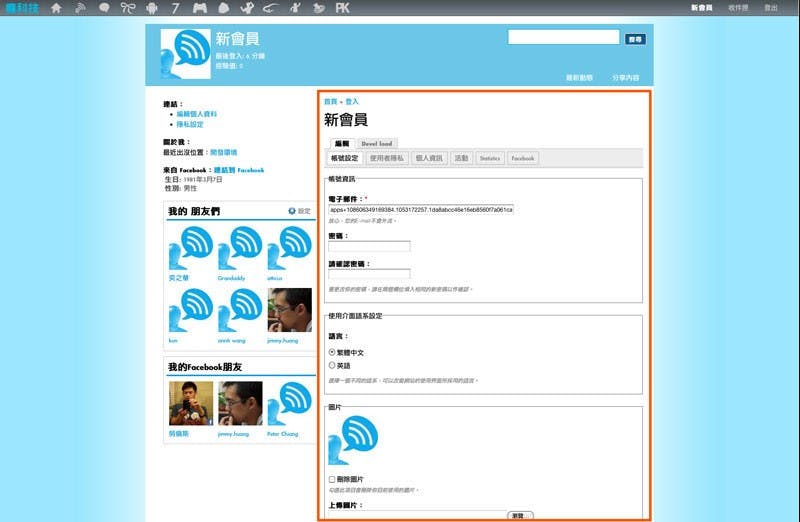
Task: Select the 英語 language radio button
Action: pos(332,366)
